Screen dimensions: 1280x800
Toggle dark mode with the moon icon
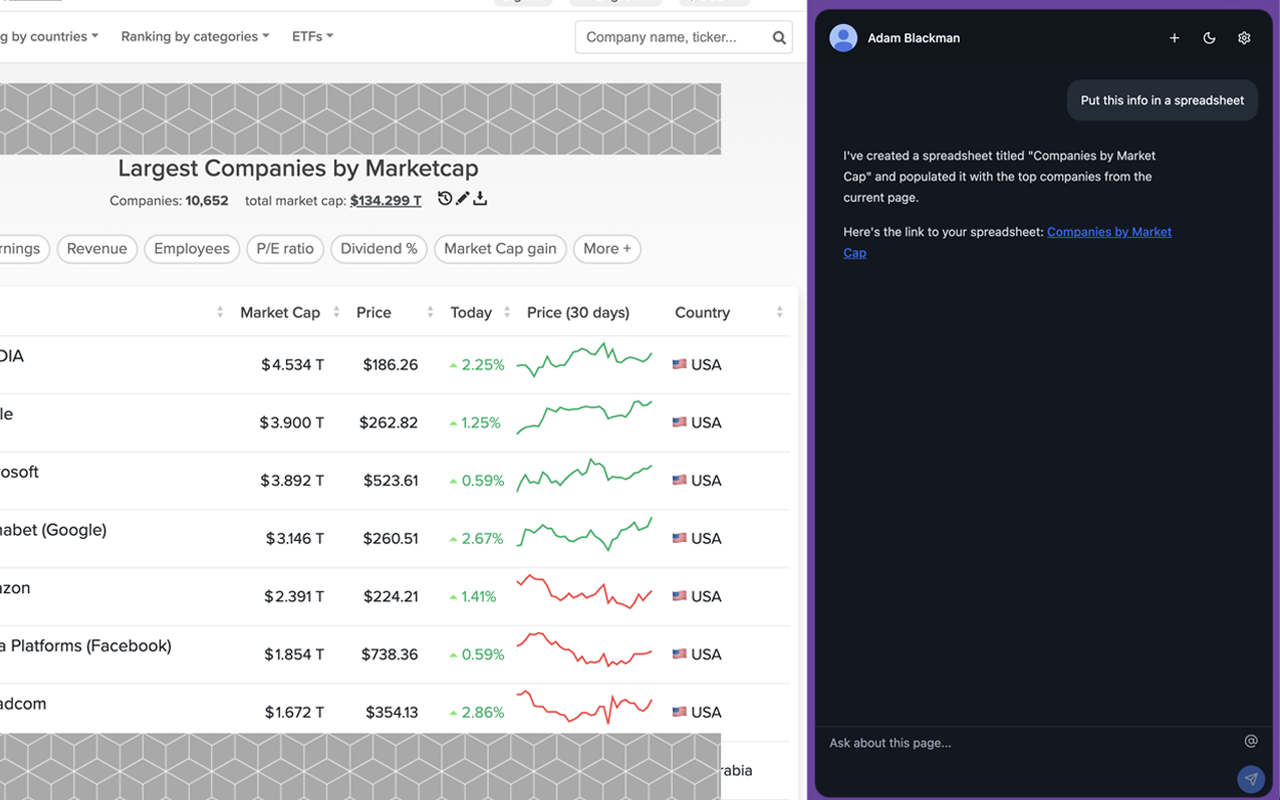point(1209,38)
